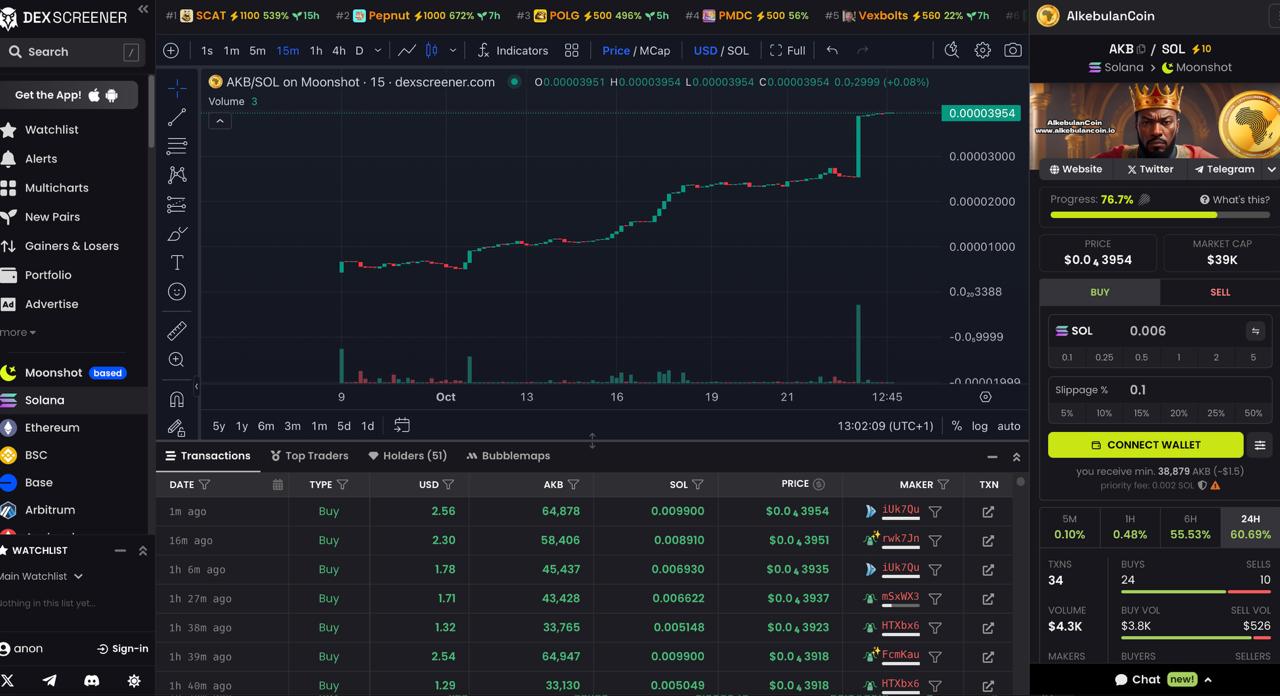Select the brush drawing tool
Viewport: 1280px width, 696px height.
tap(177, 233)
